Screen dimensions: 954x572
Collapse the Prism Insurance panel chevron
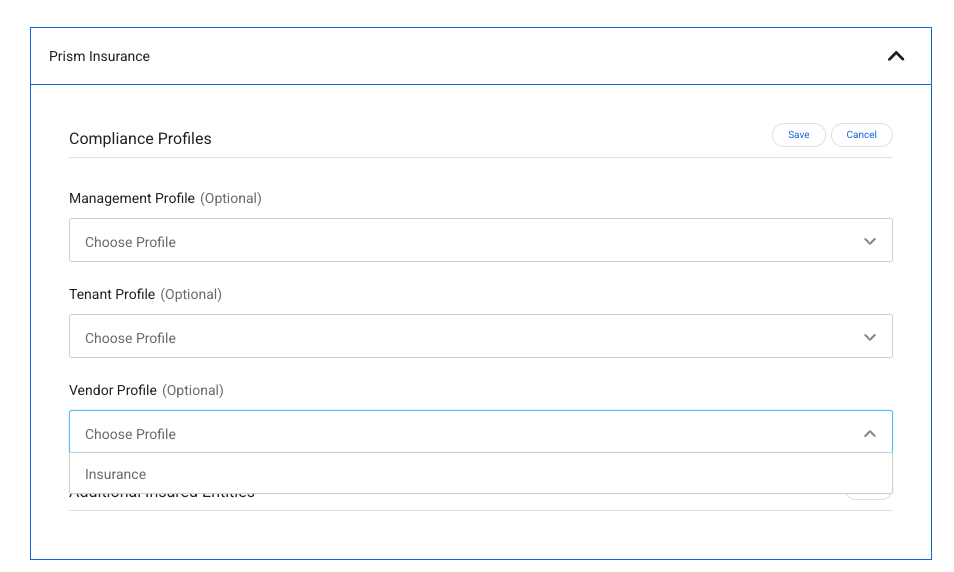pyautogui.click(x=895, y=56)
